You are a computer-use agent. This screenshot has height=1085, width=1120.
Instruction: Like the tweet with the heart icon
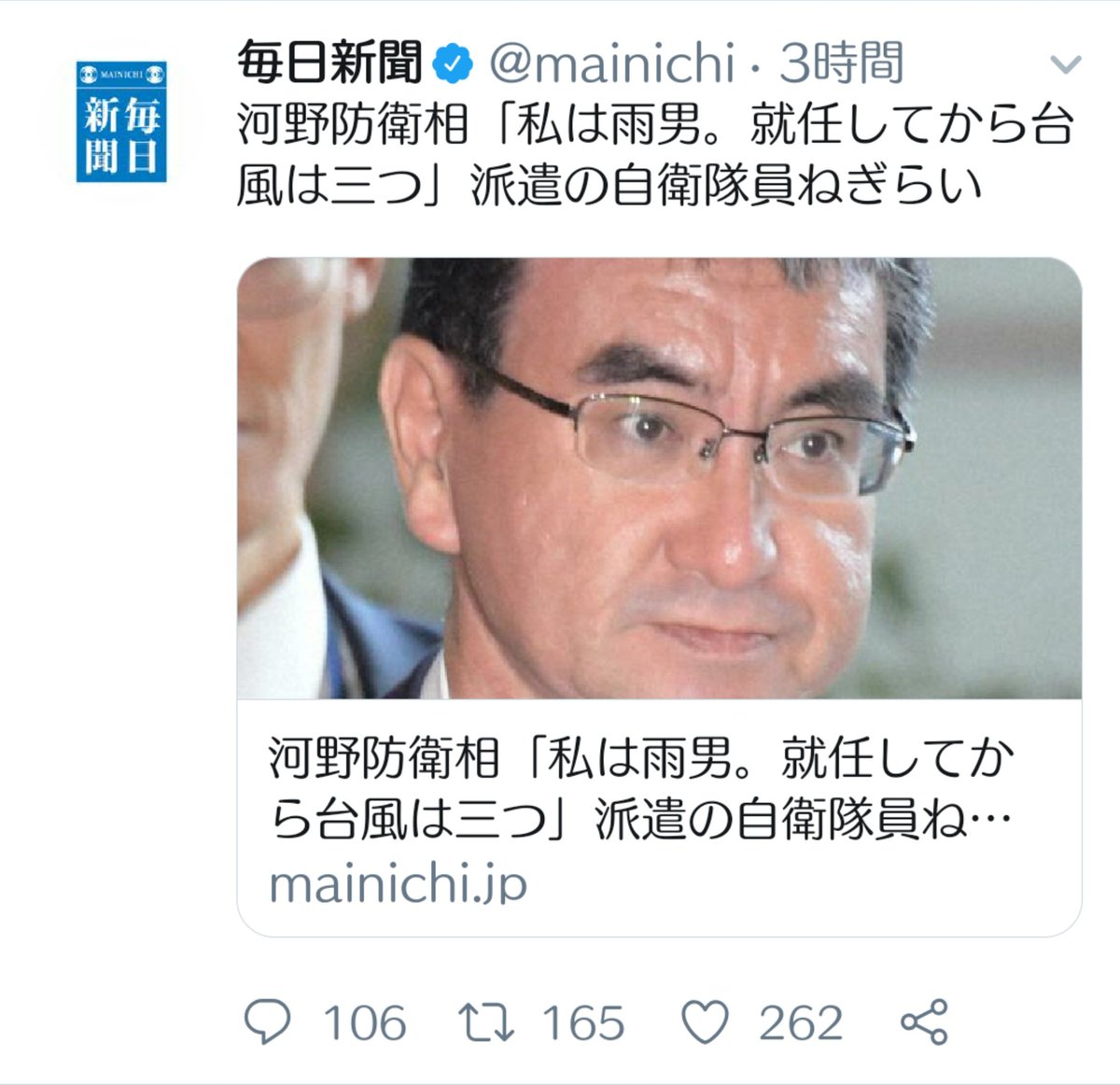click(706, 1022)
